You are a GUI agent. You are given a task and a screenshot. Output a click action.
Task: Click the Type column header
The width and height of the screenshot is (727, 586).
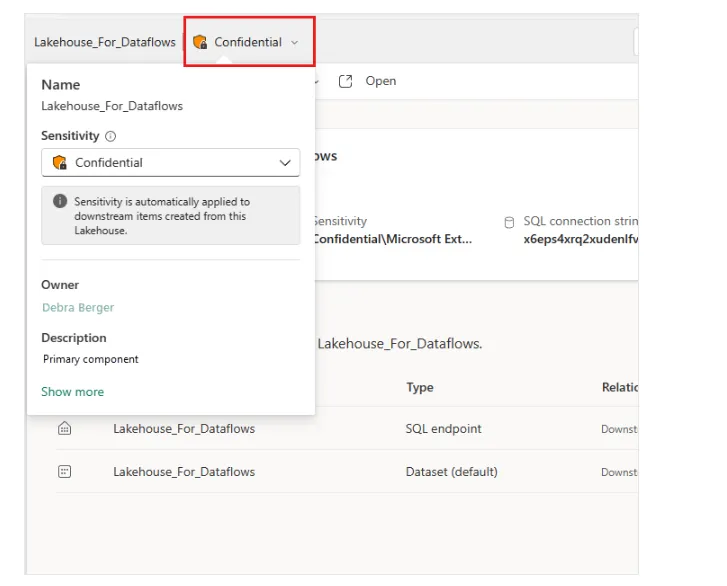pyautogui.click(x=420, y=387)
